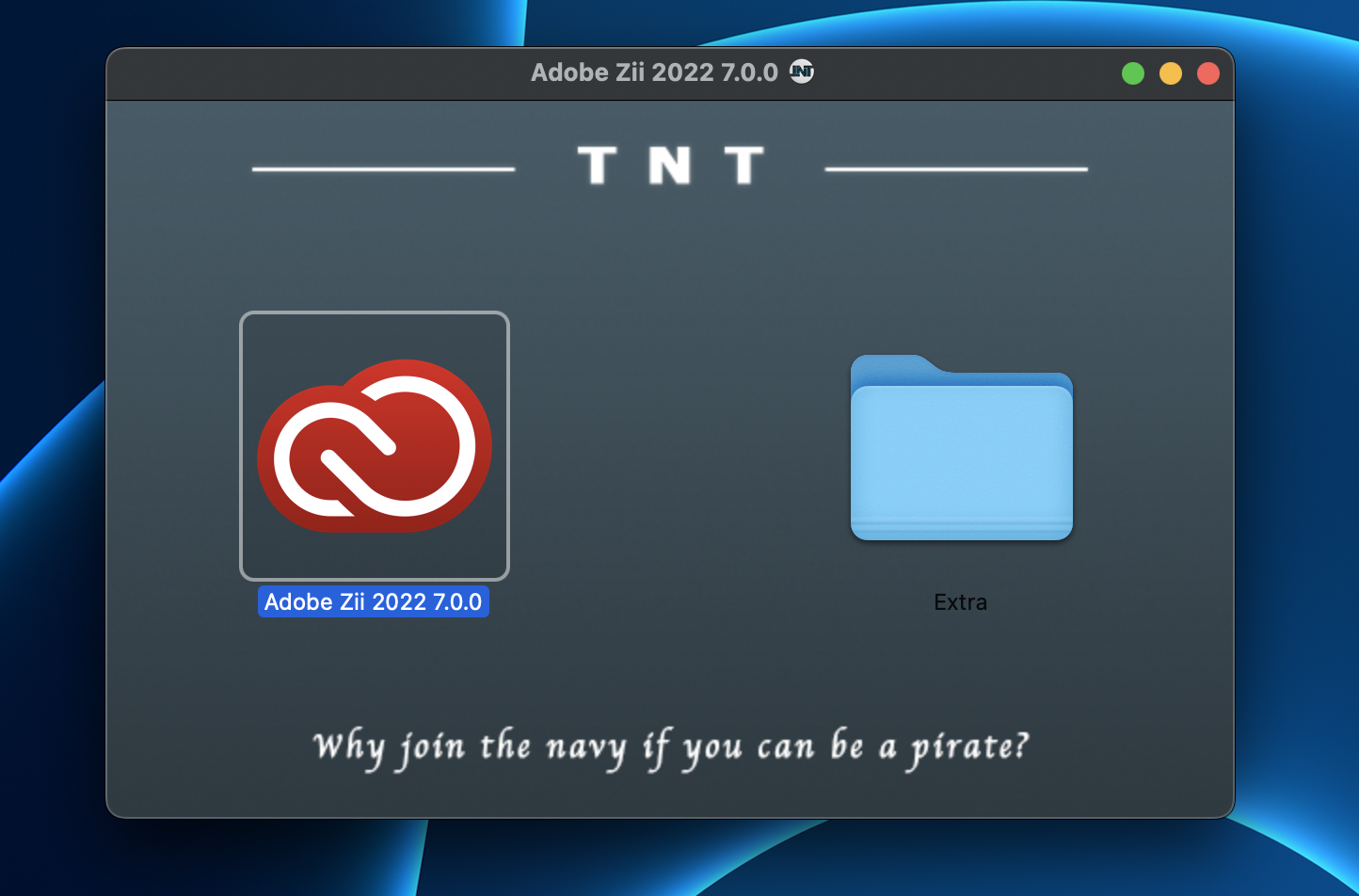
Task: Select the Adobe Zii red cloud app icon
Action: click(375, 445)
